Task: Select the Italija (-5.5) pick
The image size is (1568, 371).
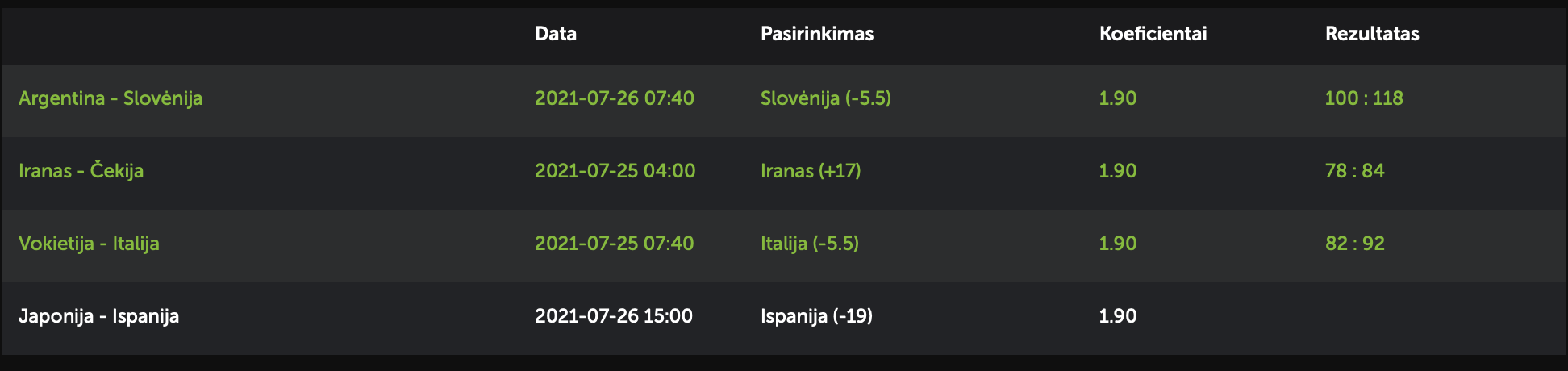Action: pos(810,244)
